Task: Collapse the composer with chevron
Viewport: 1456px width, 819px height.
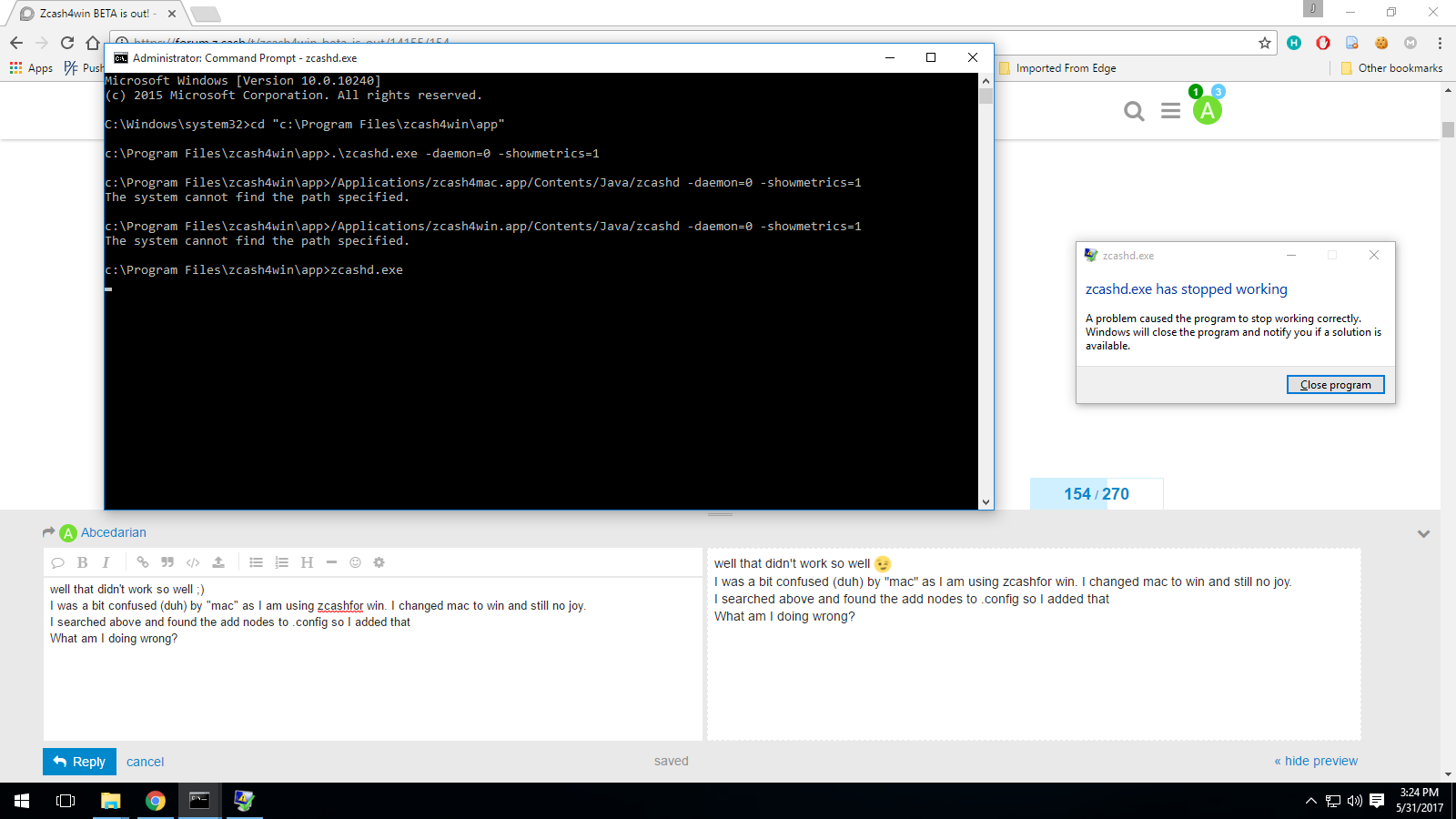Action: [x=1423, y=534]
